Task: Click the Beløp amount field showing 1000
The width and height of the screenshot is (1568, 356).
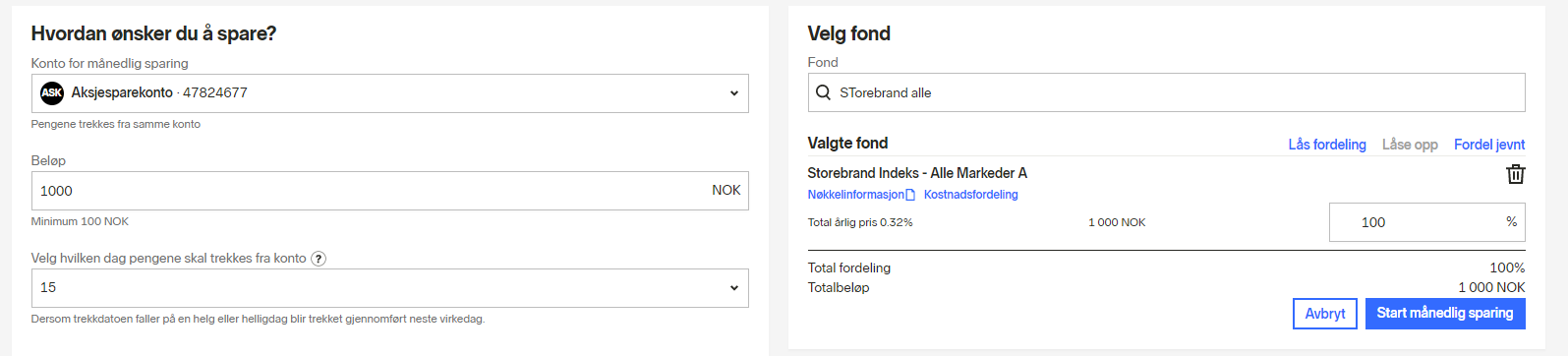Action: (x=389, y=191)
